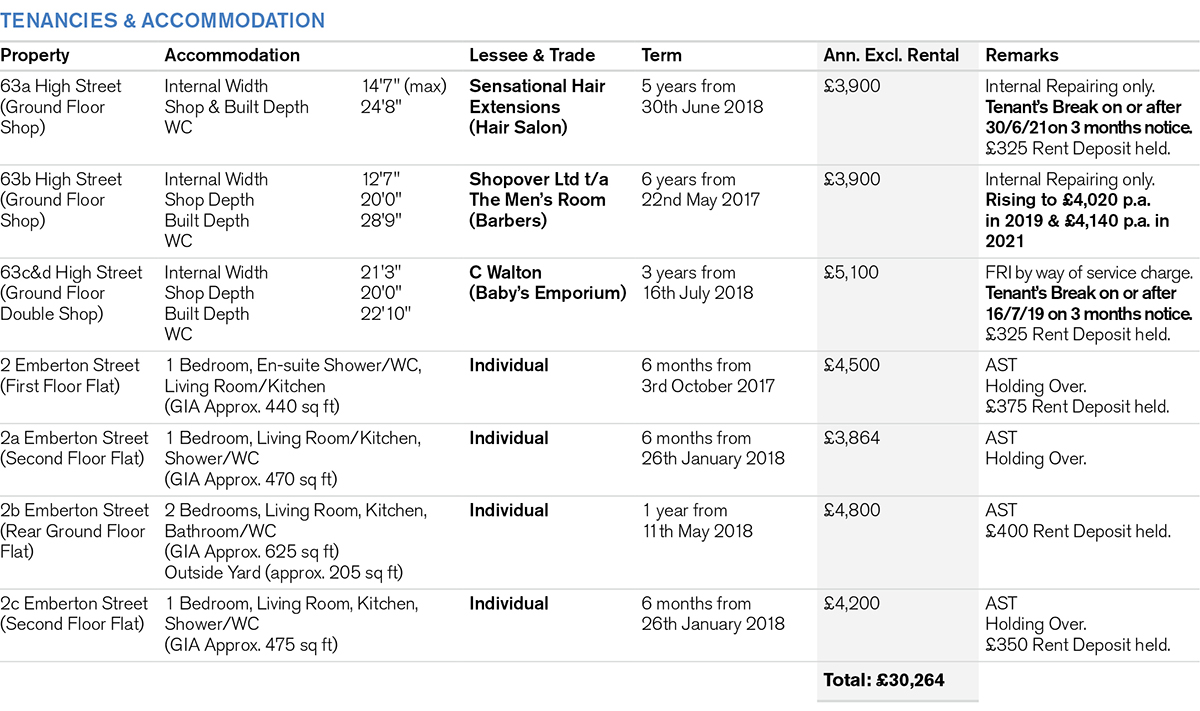Screen dimensions: 1200x711
Task: Click the Term column header
Action: point(661,56)
